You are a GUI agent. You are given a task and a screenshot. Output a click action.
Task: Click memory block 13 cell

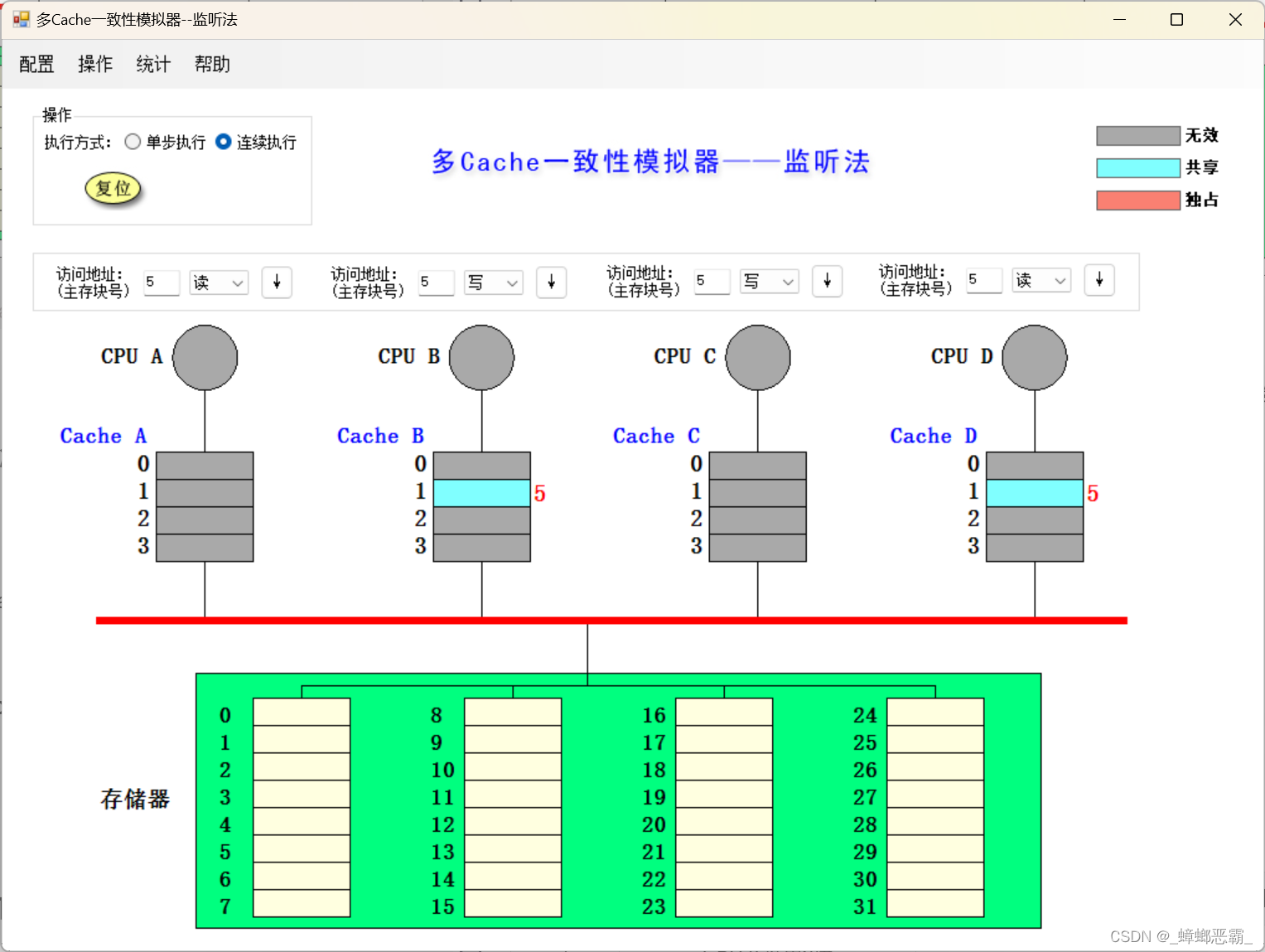coord(513,848)
